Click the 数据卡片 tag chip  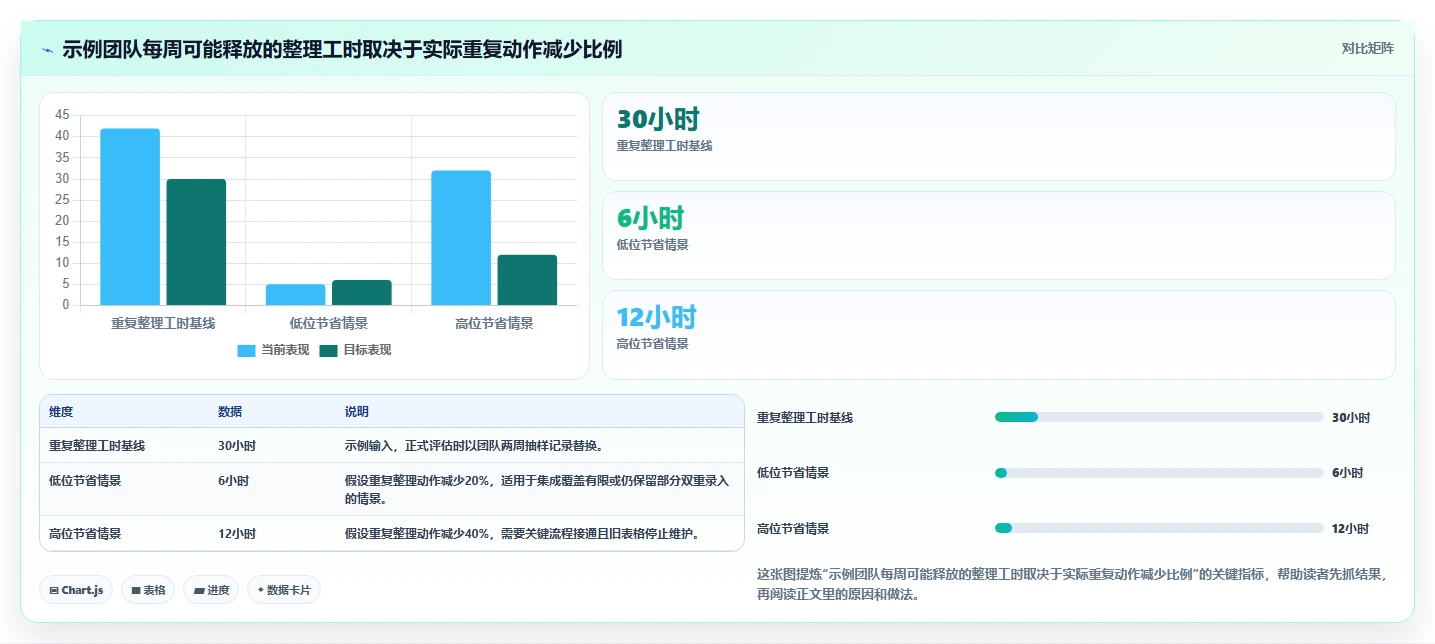[x=284, y=590]
